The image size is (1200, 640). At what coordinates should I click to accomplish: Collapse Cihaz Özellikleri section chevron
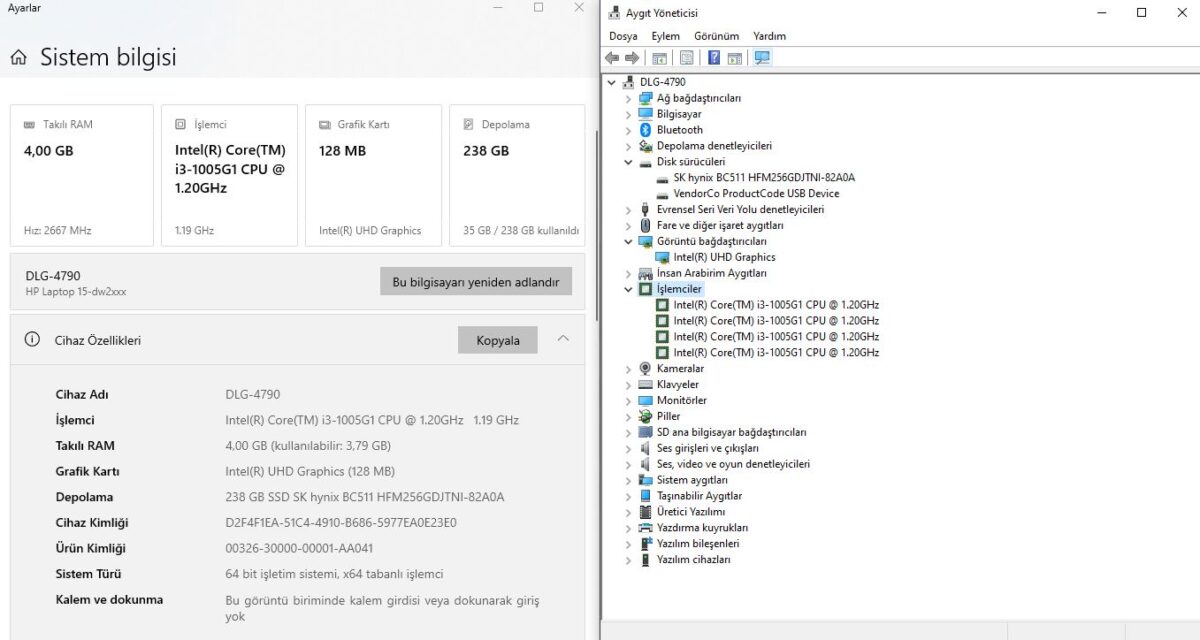click(563, 339)
